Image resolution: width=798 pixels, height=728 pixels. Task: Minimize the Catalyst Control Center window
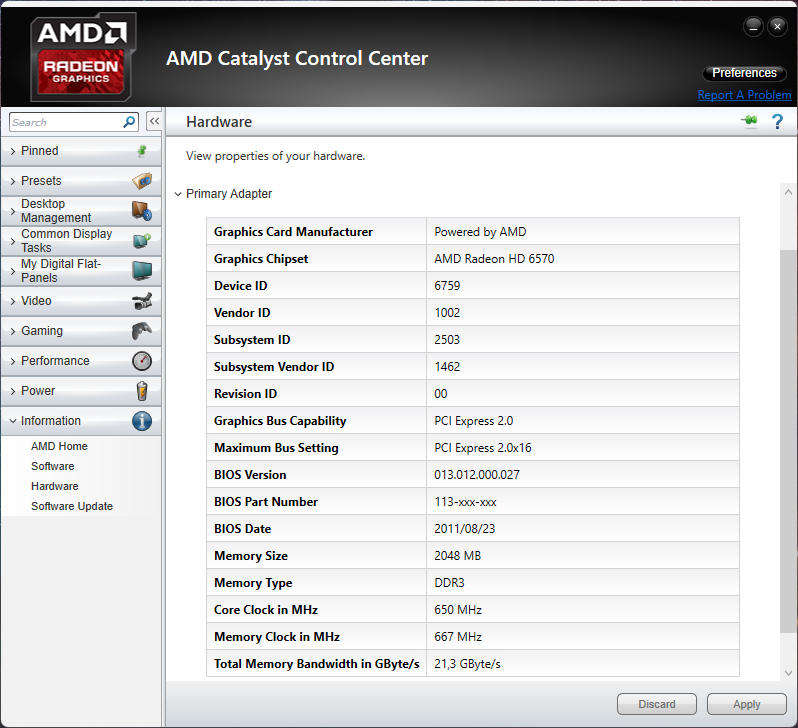753,26
